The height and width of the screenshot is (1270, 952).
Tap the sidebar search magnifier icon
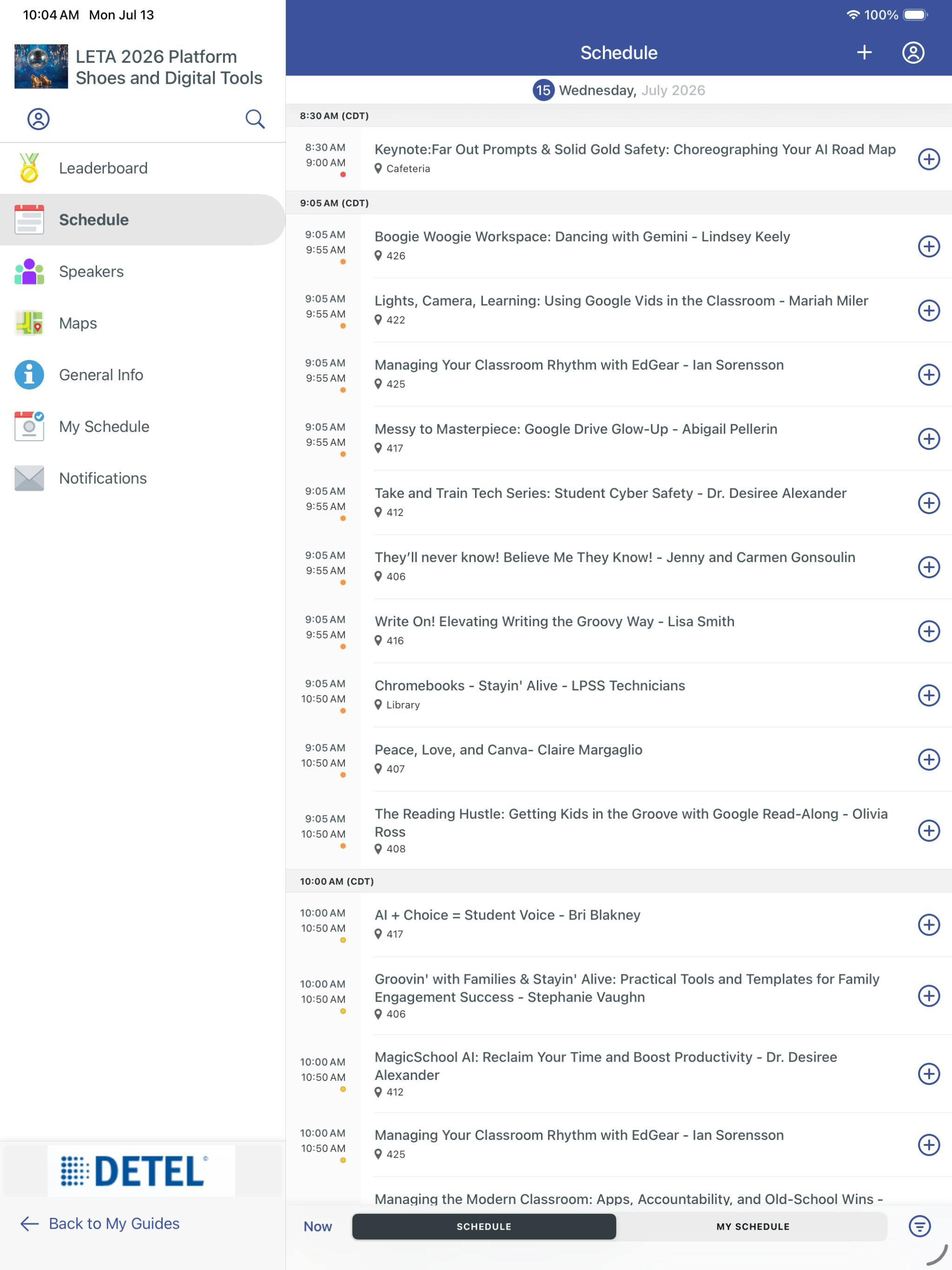[x=255, y=119]
